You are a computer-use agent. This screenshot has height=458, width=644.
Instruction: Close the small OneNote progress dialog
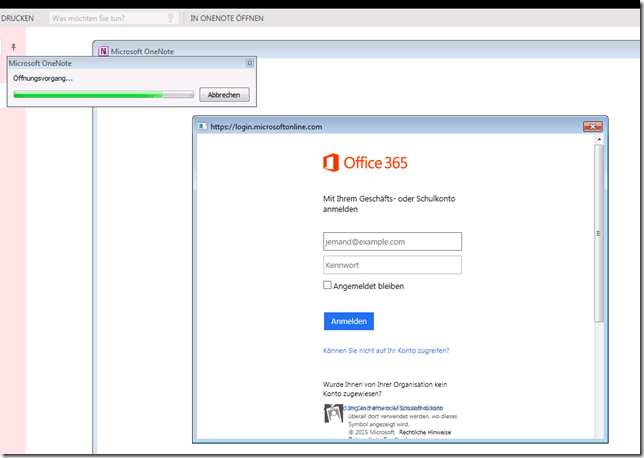(250, 63)
